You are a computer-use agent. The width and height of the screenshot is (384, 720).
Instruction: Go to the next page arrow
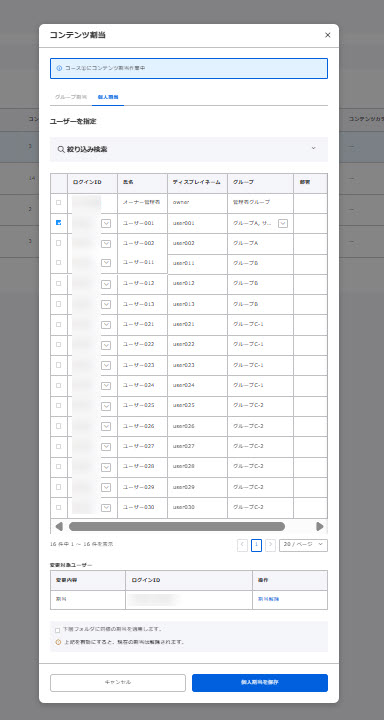click(x=271, y=545)
